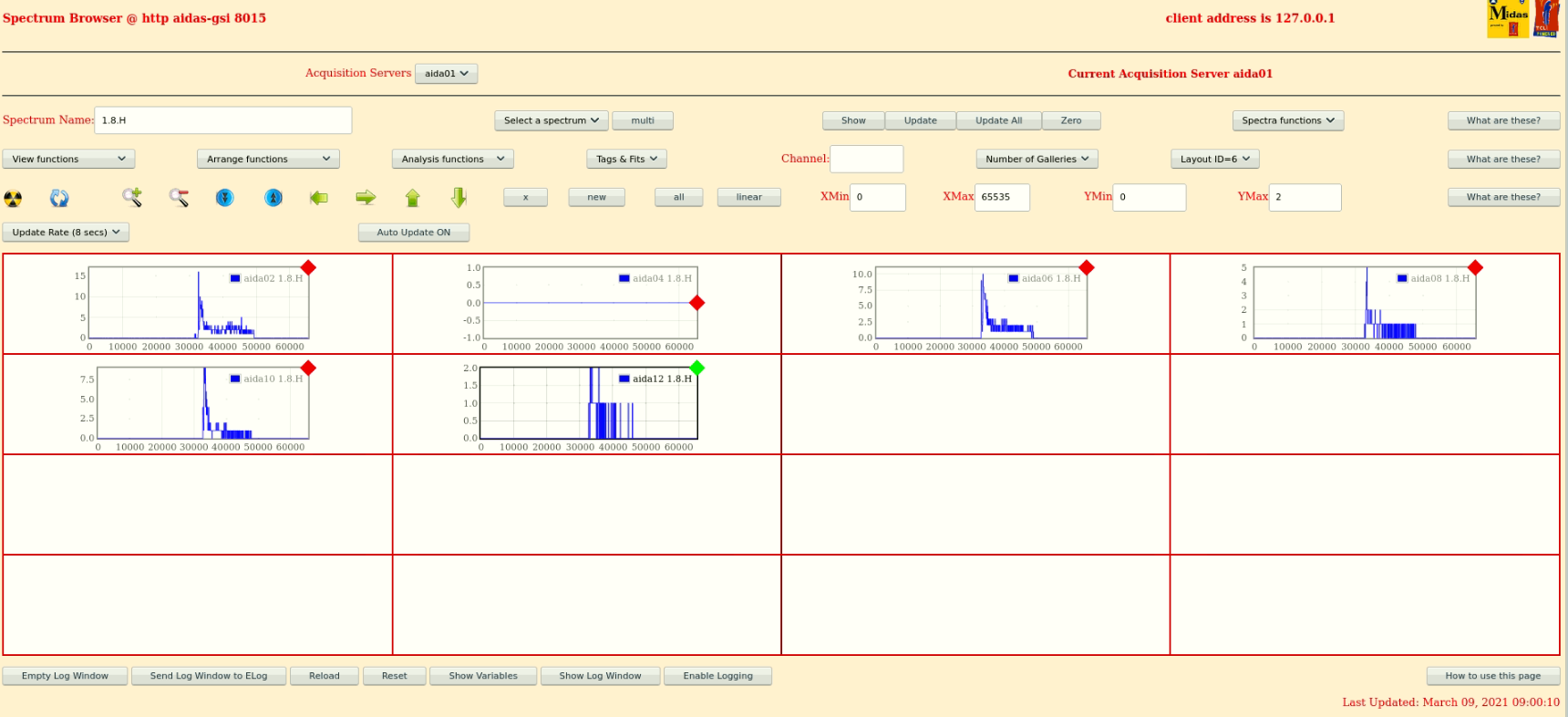Open the Analysis functions menu
The width and height of the screenshot is (1568, 717).
pyautogui.click(x=452, y=159)
